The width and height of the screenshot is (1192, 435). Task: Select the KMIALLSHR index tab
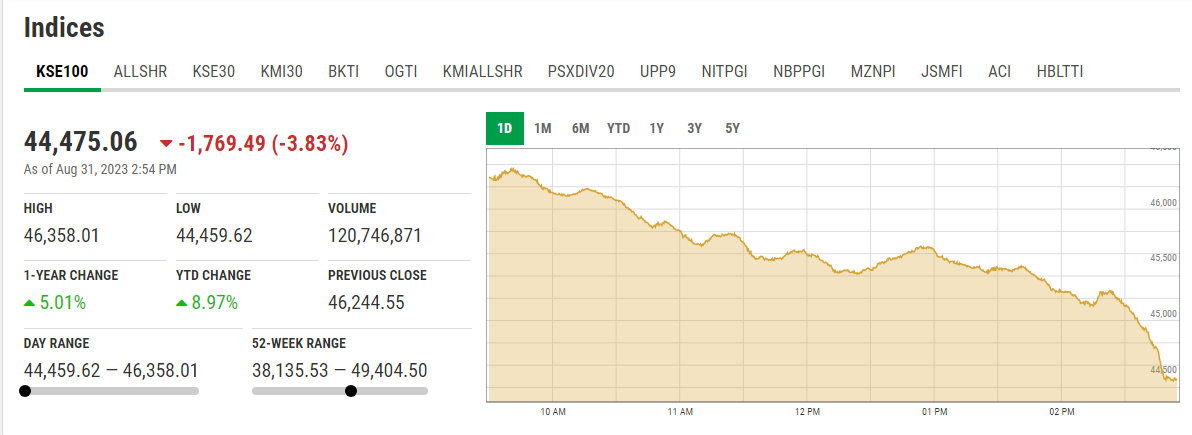click(x=482, y=72)
